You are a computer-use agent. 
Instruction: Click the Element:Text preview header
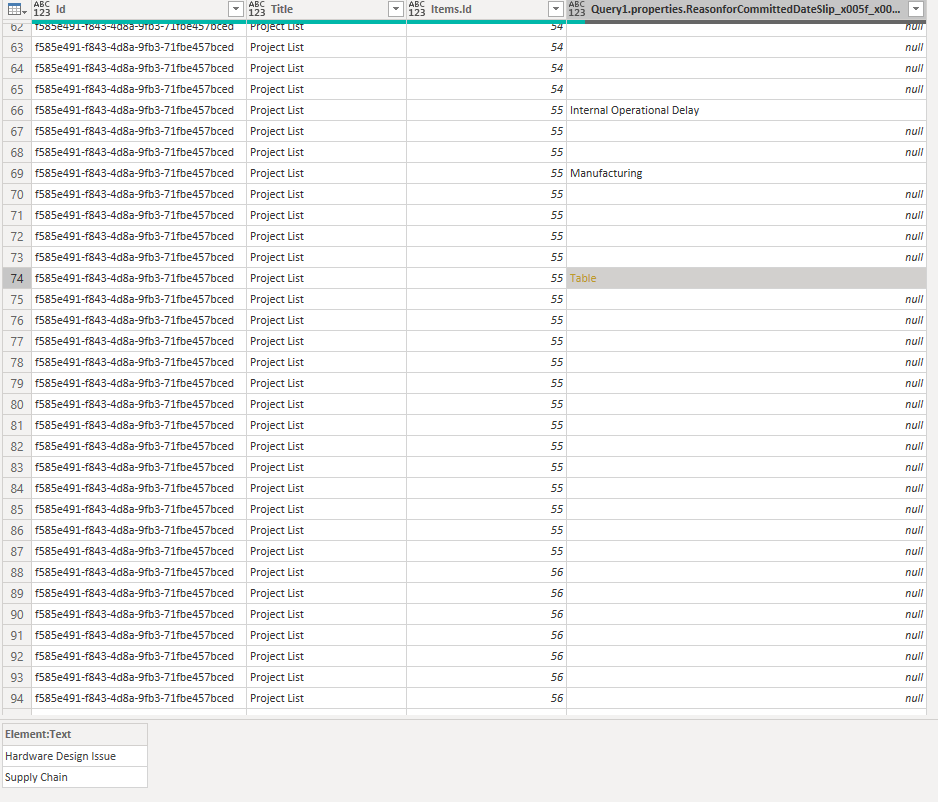click(x=75, y=734)
